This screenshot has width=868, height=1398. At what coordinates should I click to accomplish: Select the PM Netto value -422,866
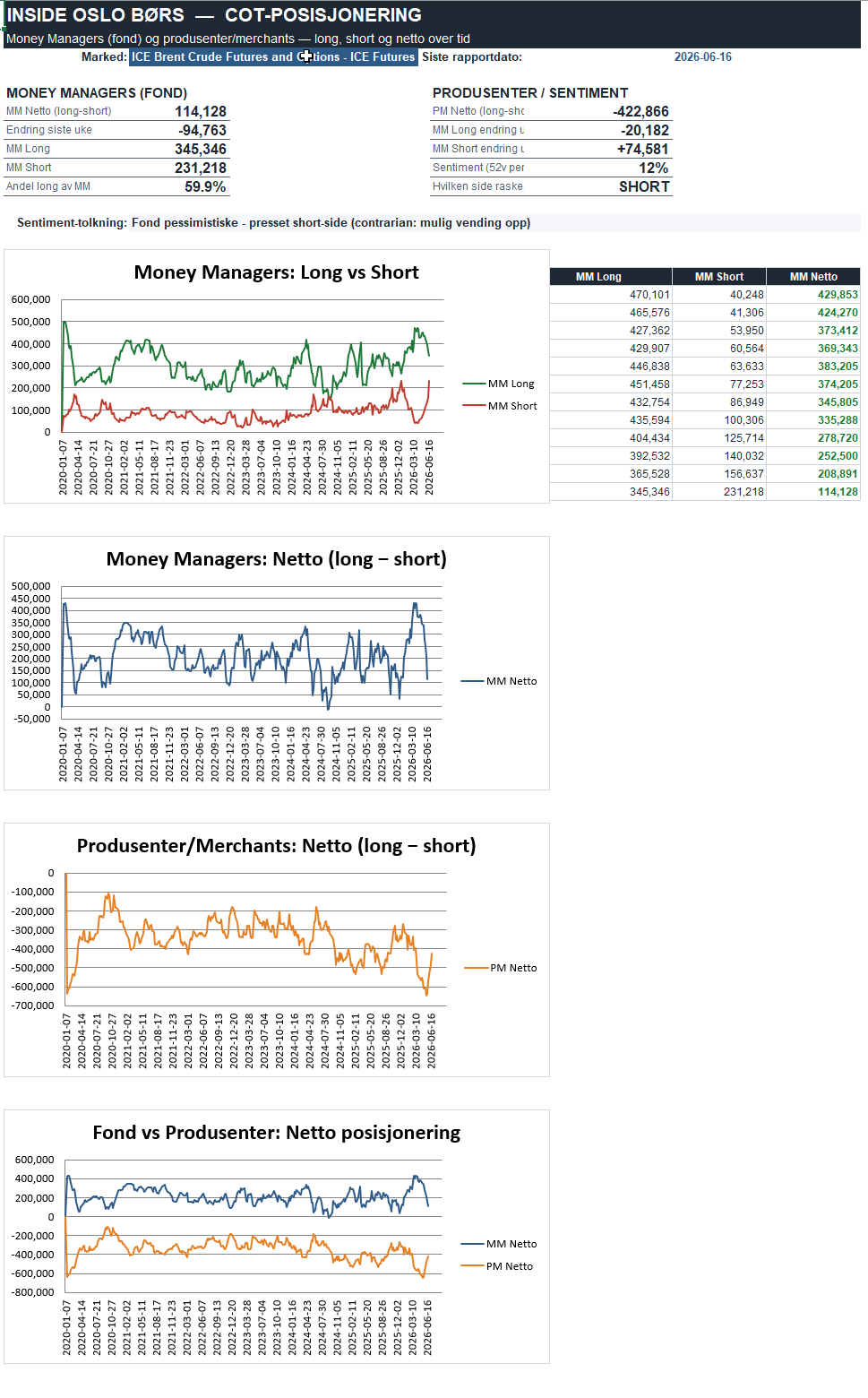point(640,111)
